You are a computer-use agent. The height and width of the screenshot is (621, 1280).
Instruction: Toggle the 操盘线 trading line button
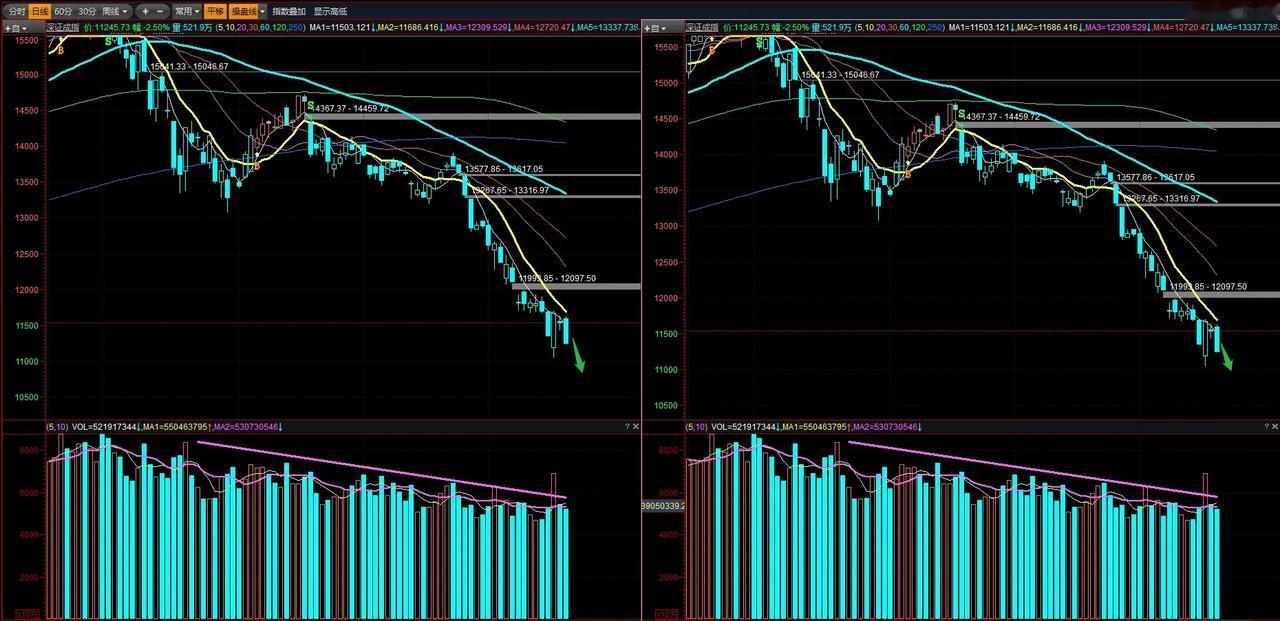point(243,11)
